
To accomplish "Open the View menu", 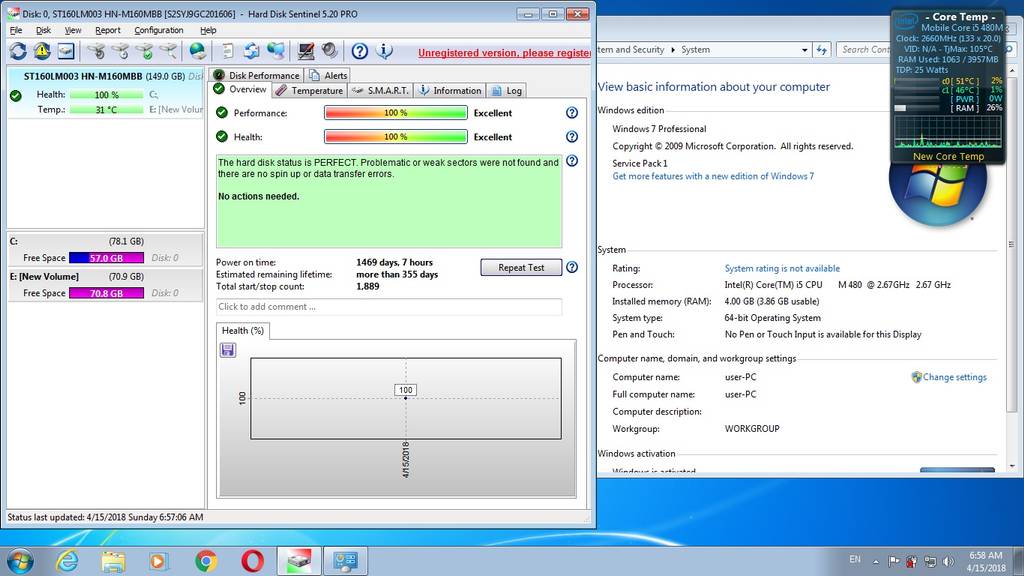I will tap(73, 30).
